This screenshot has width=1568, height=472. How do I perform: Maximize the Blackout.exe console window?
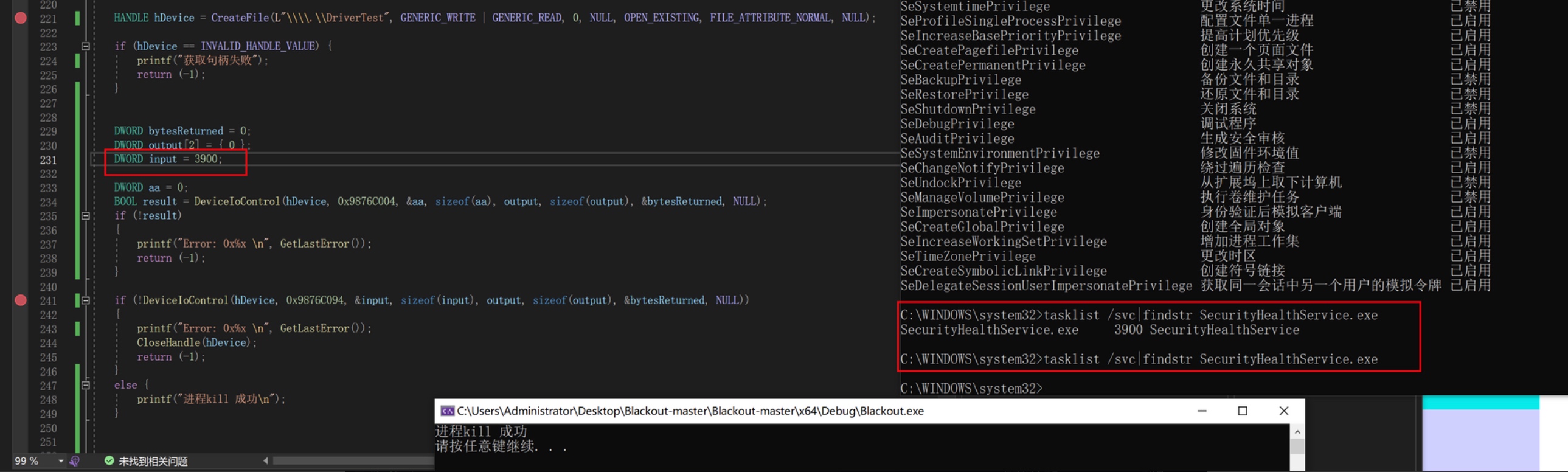[x=1243, y=411]
